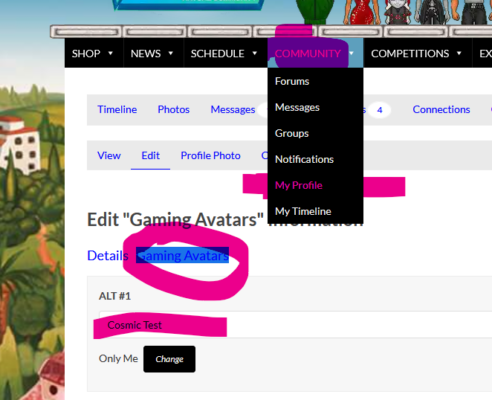Image resolution: width=492 pixels, height=400 pixels.
Task: Switch to the Photos profile tab
Action: click(x=173, y=110)
